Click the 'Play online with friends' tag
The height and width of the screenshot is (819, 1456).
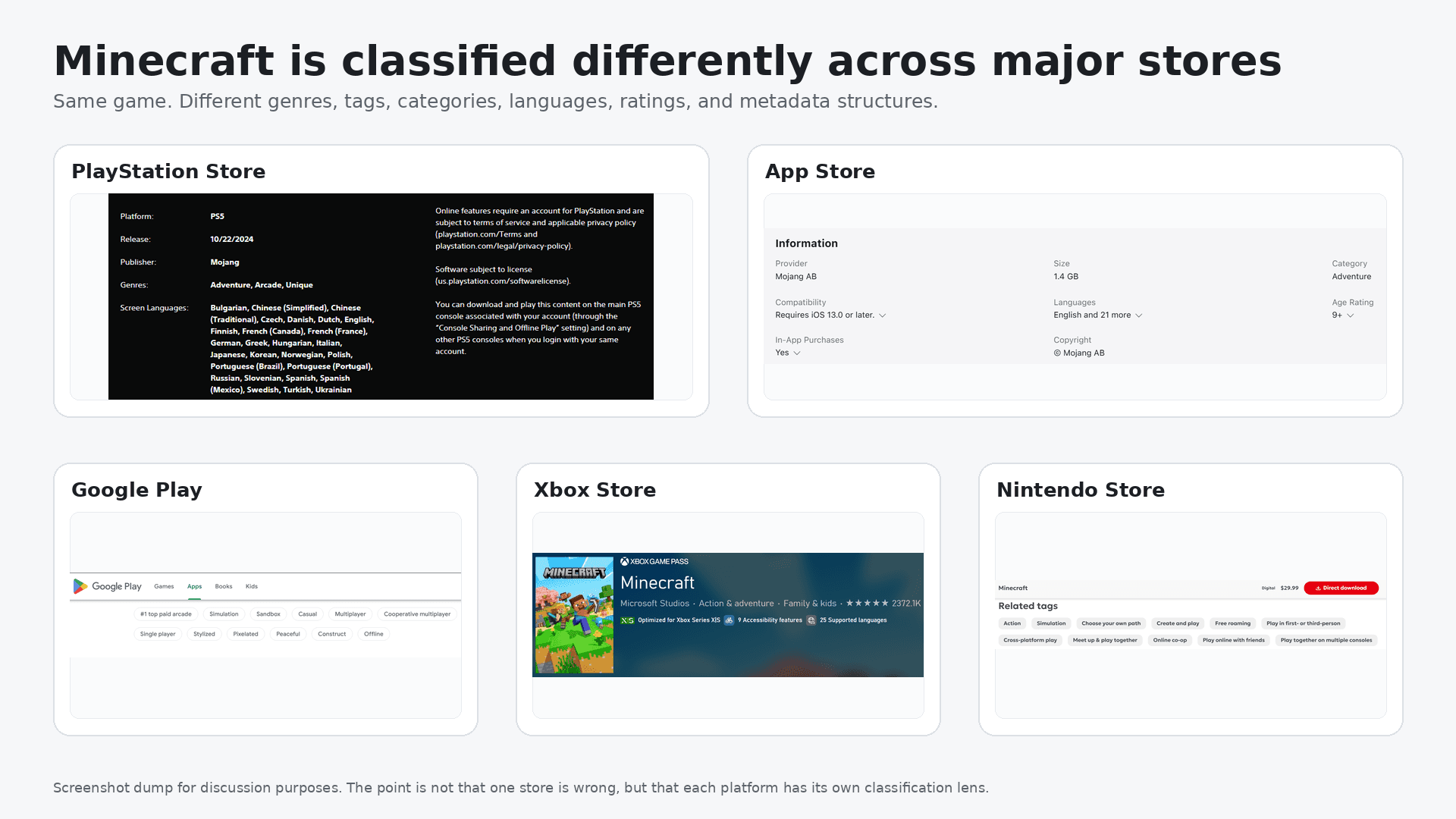point(1234,640)
